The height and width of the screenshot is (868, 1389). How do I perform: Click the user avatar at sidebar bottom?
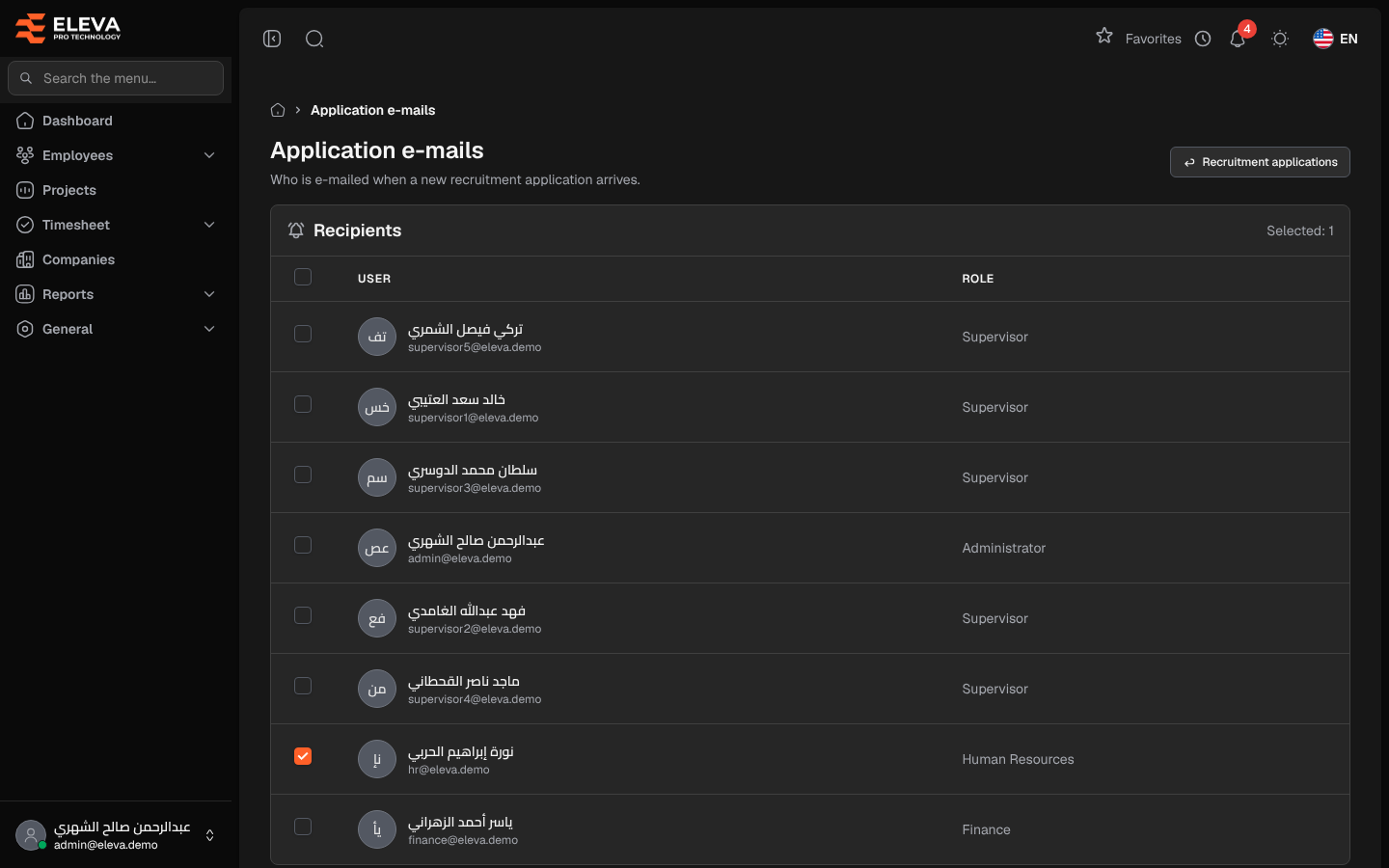[x=31, y=835]
